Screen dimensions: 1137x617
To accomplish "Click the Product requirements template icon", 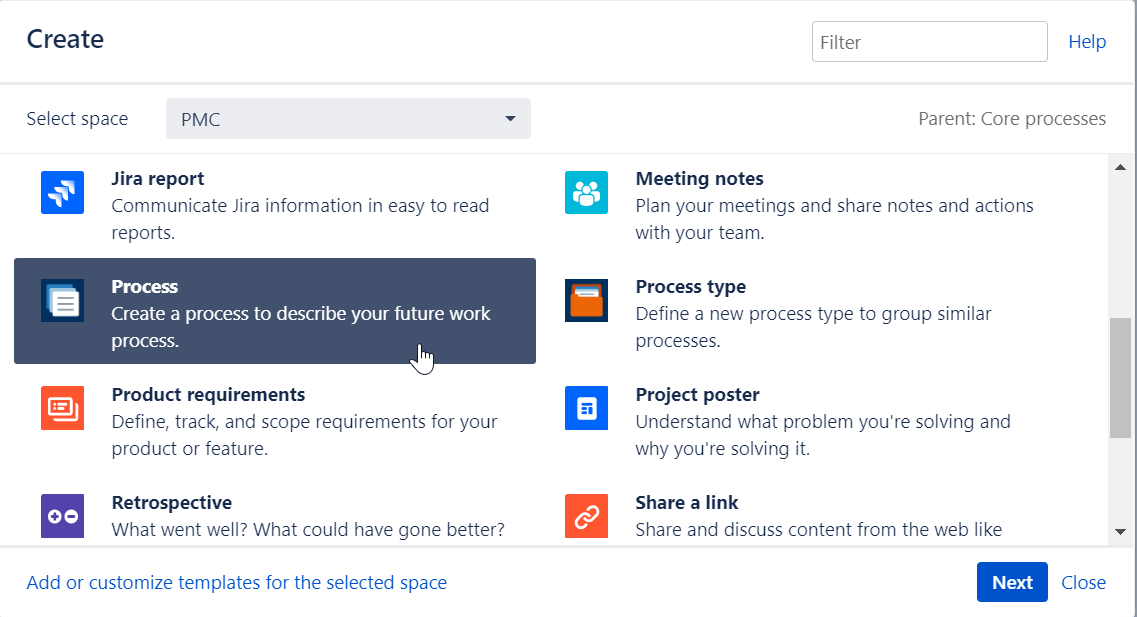I will 62,408.
